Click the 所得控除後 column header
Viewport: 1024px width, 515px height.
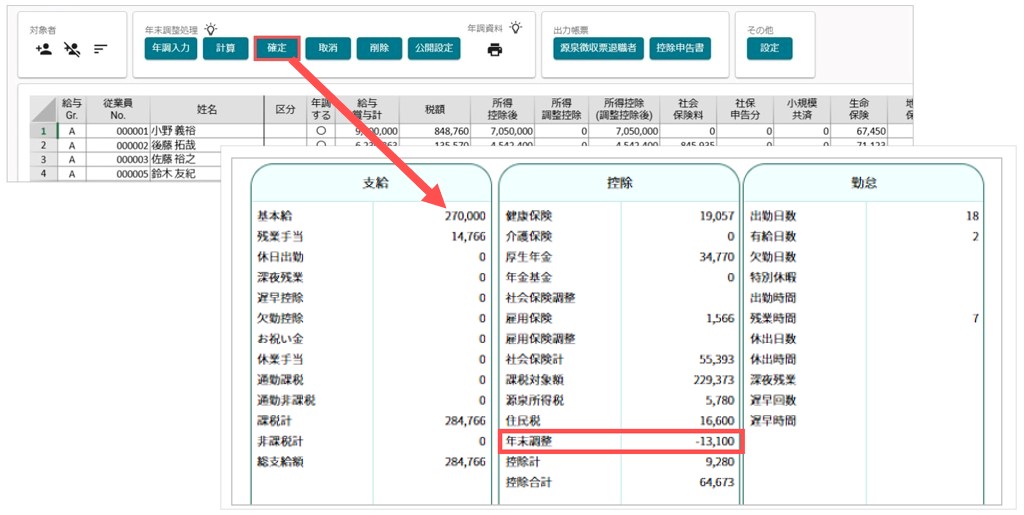pyautogui.click(x=502, y=110)
